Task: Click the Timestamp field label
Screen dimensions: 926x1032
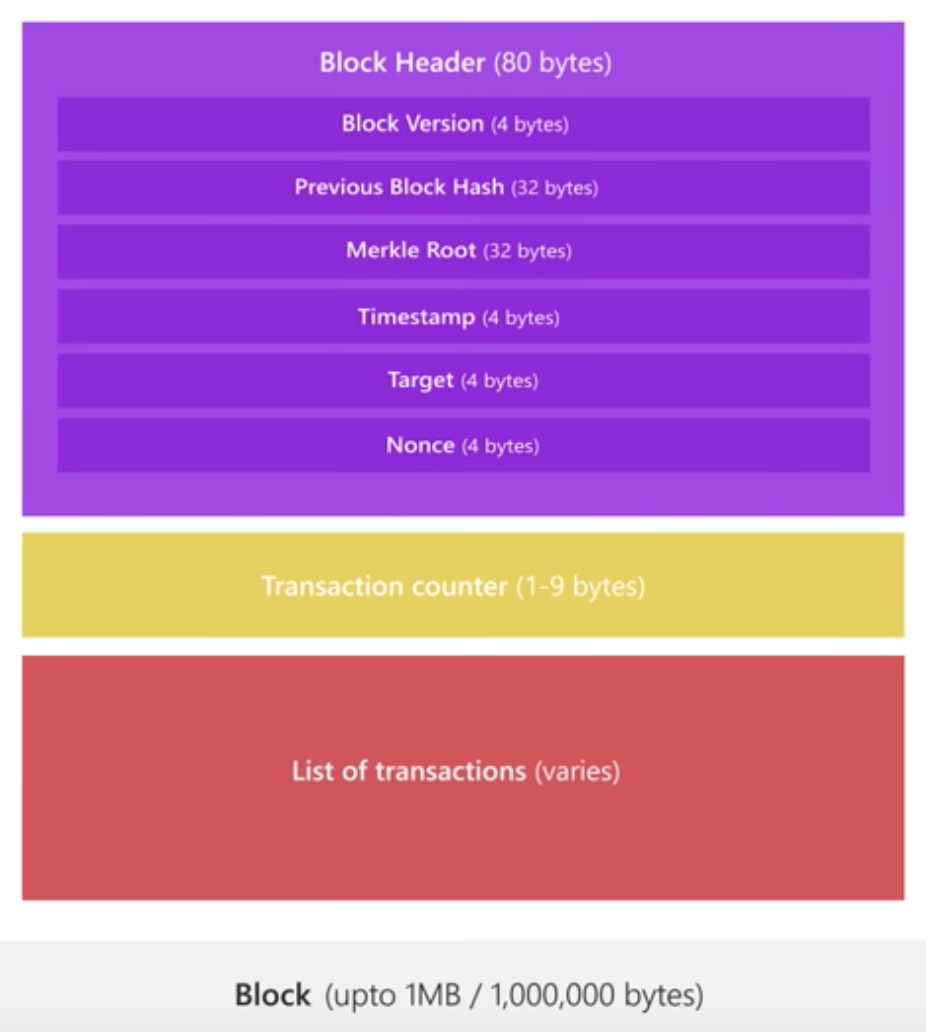Action: [416, 317]
